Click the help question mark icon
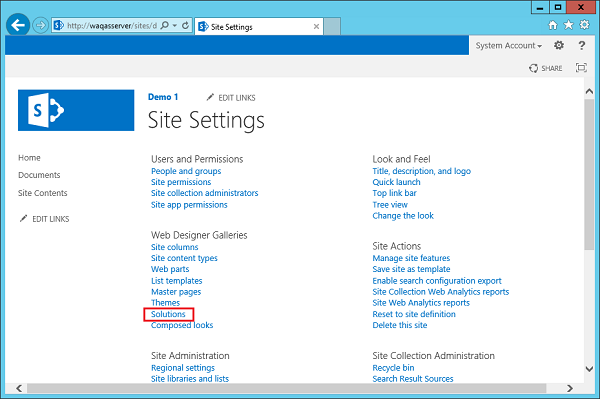 [582, 46]
